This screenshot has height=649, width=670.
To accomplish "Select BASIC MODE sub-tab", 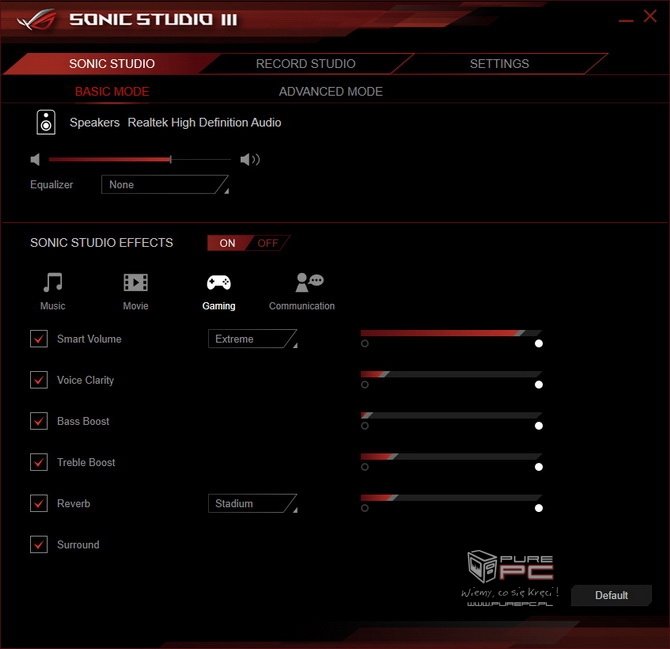I will (x=112, y=91).
